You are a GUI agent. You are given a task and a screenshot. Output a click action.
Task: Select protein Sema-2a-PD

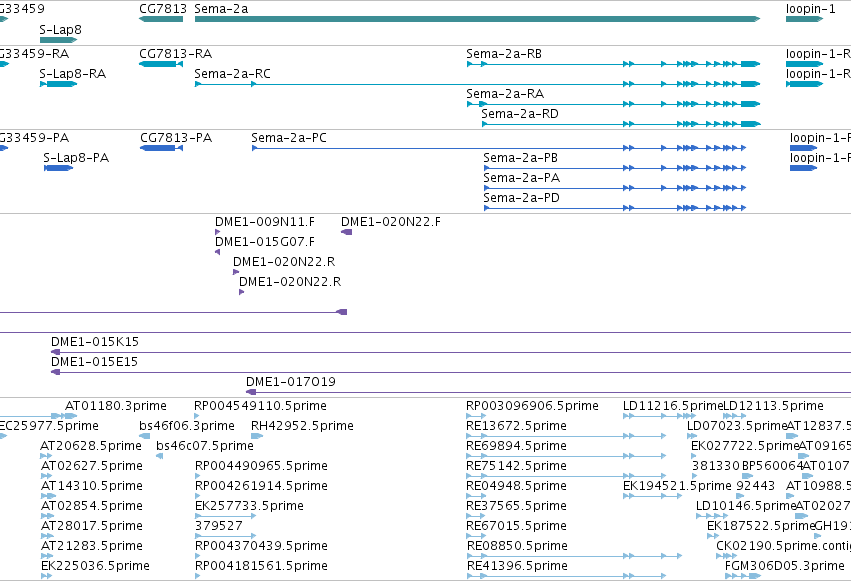tap(615, 208)
